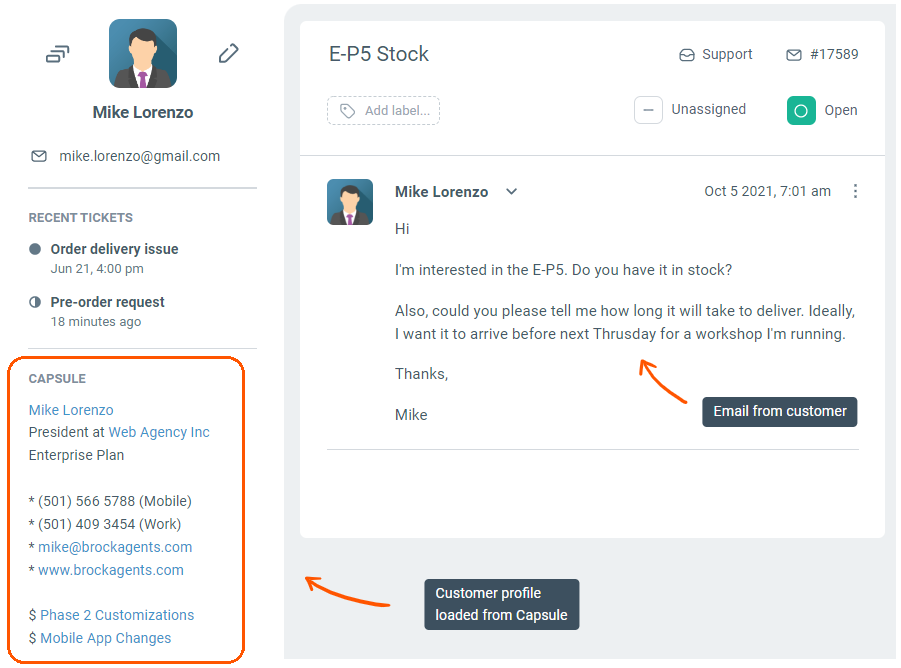901x668 pixels.
Task: Open the Order delivery issue ticket
Action: (114, 249)
